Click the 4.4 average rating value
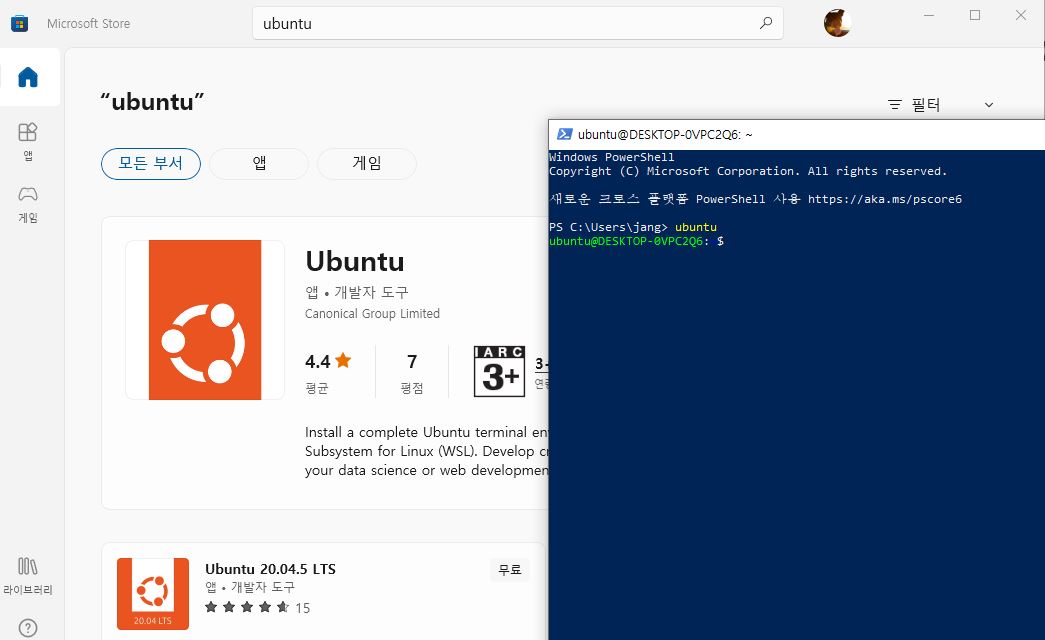The width and height of the screenshot is (1045, 640). 317,361
